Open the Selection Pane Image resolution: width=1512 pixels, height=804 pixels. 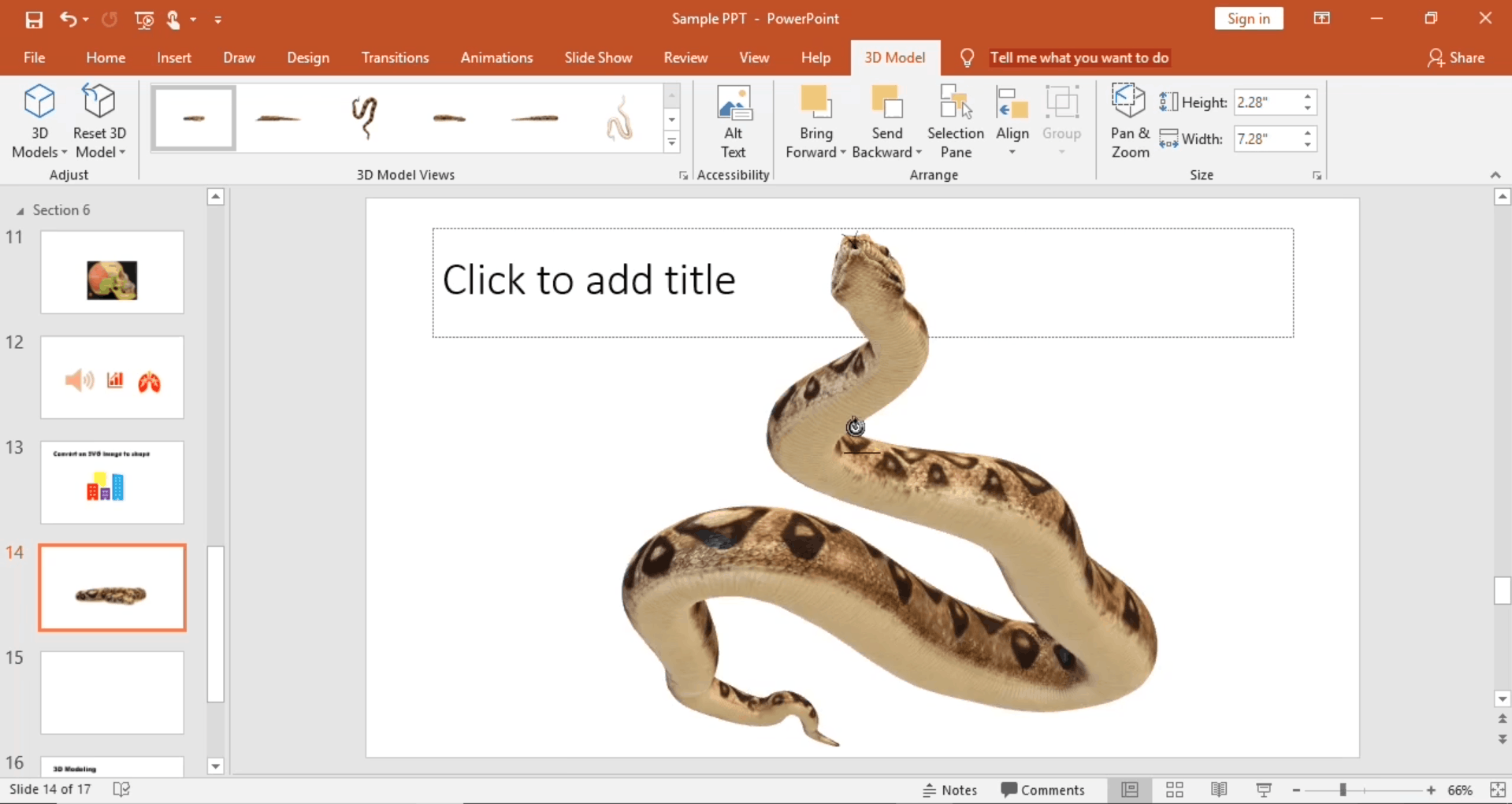pos(955,122)
